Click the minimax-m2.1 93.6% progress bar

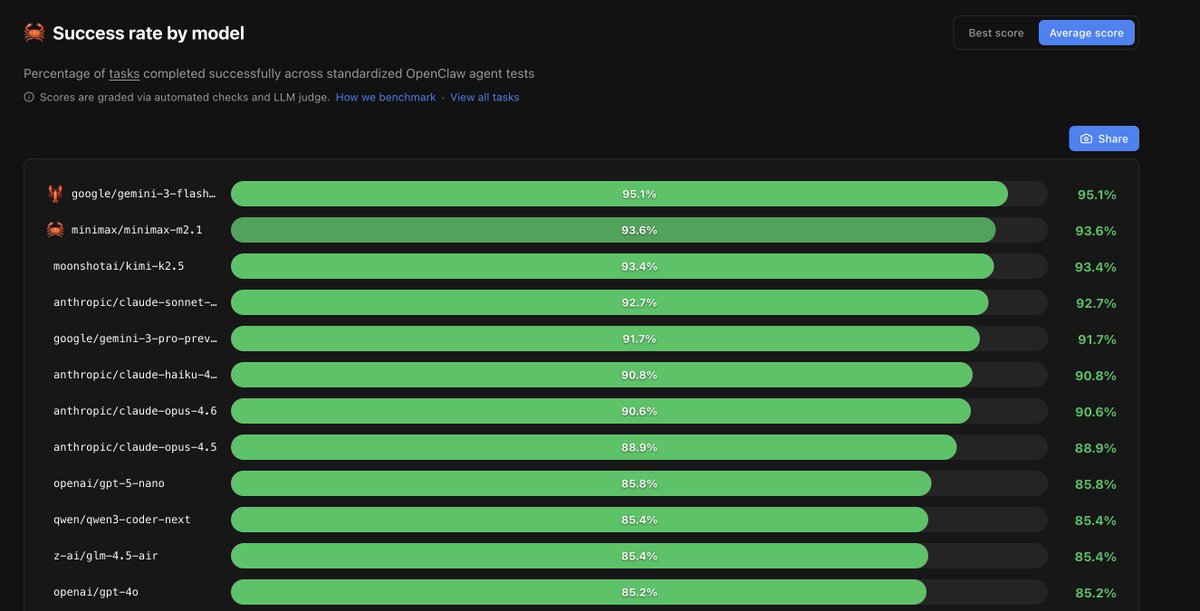[x=639, y=230]
